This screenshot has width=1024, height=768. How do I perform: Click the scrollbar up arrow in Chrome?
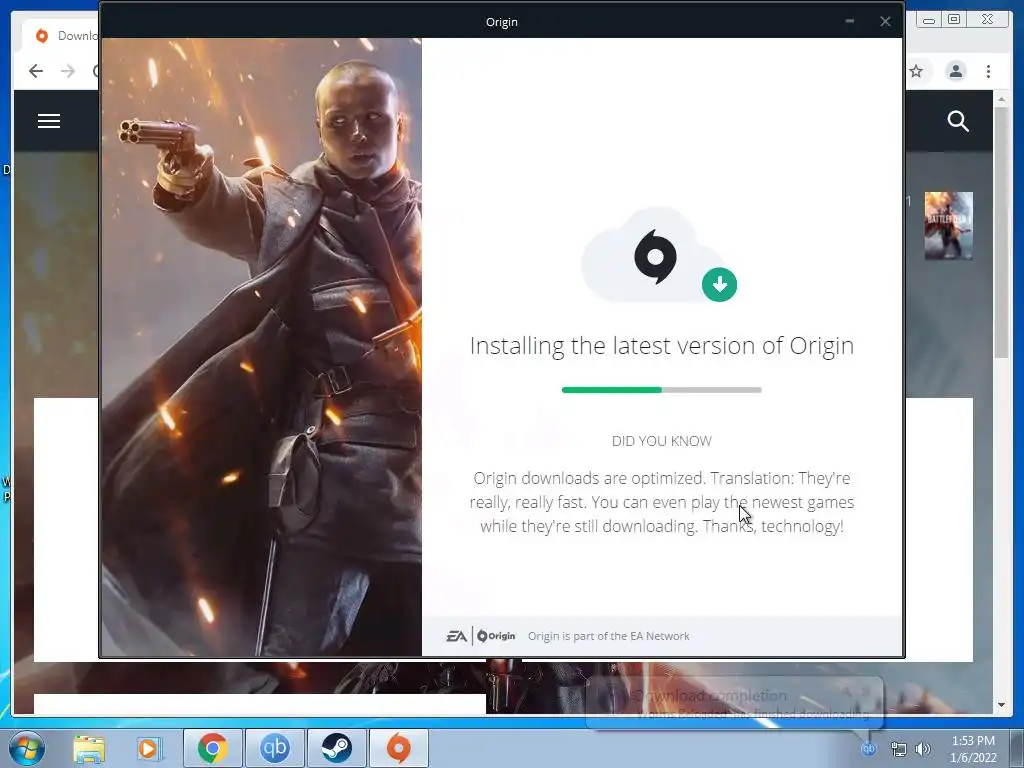[x=1001, y=99]
